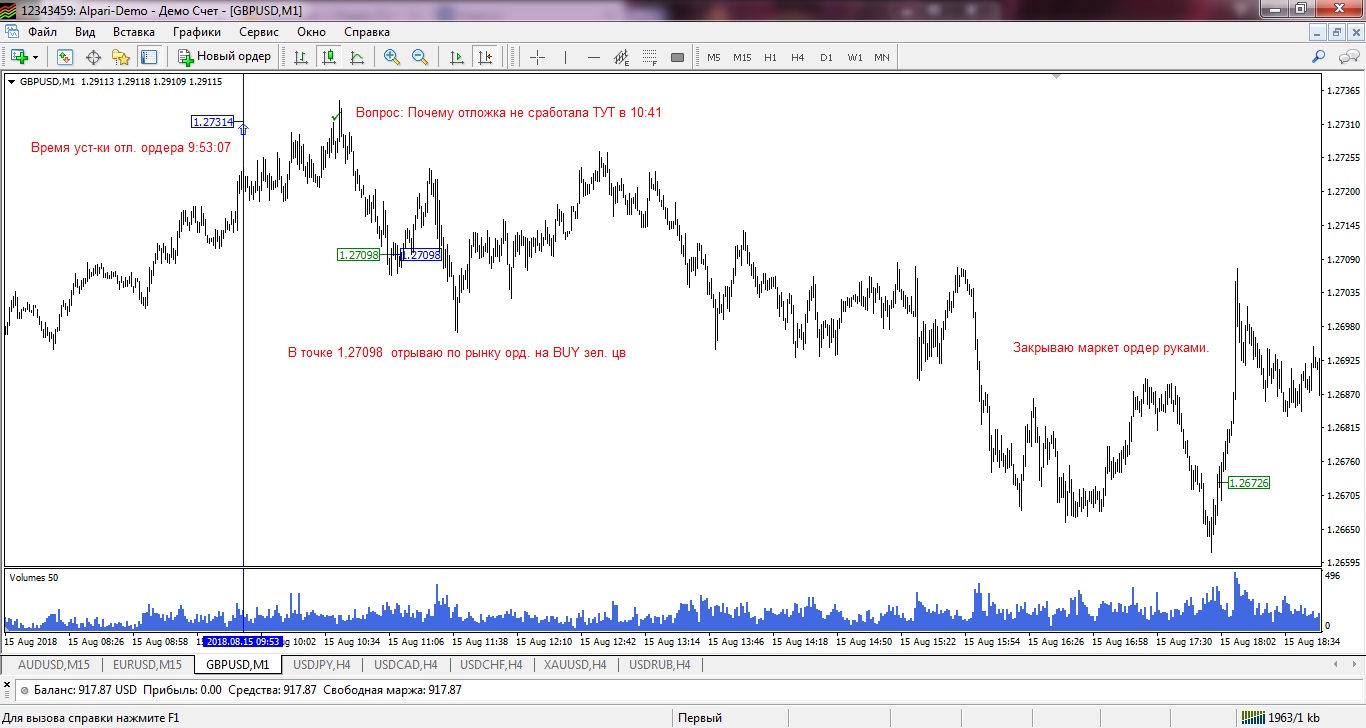The image size is (1366, 728).
Task: Set timeframe to M15
Action: coord(742,57)
